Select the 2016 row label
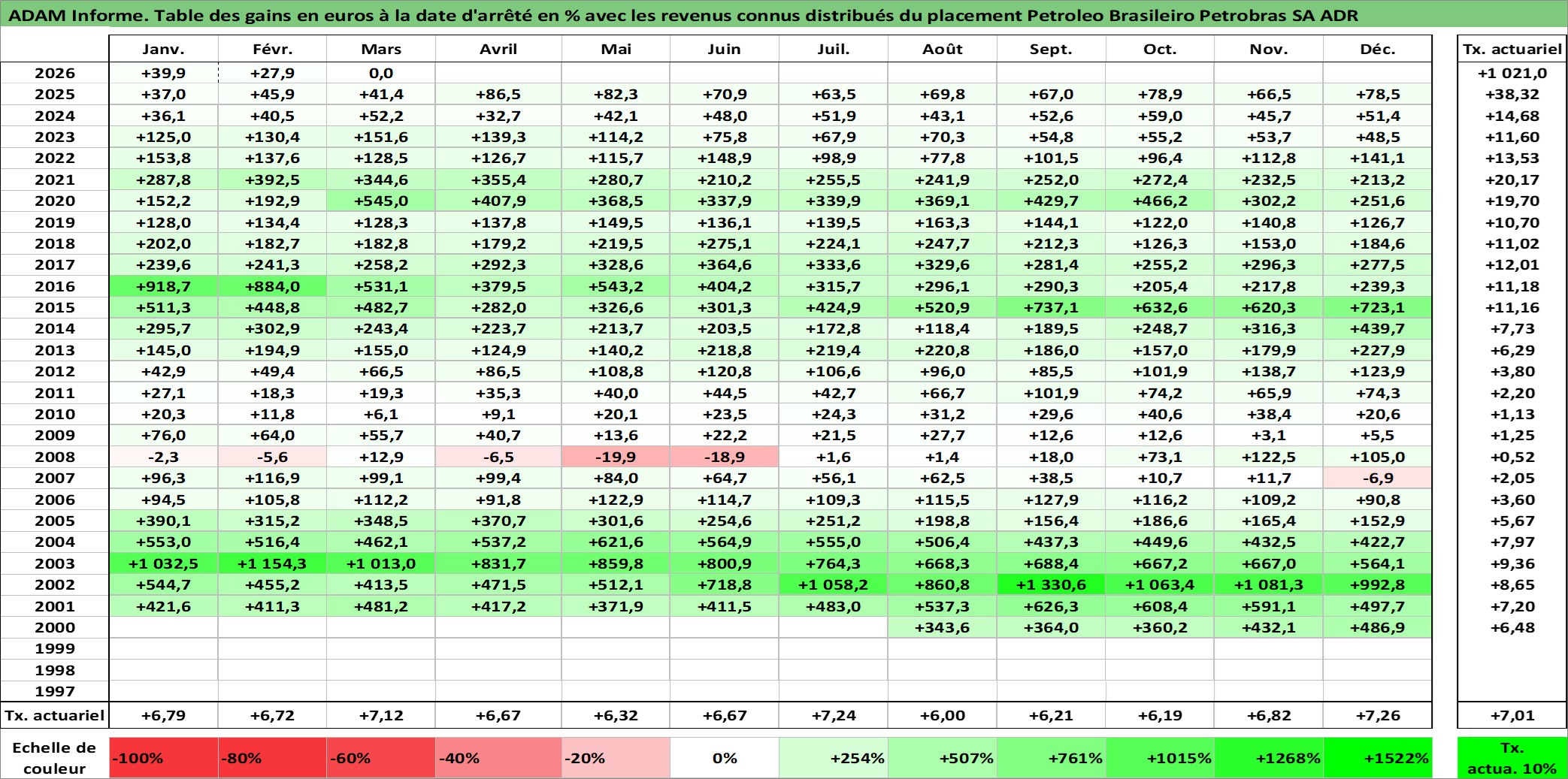Image resolution: width=1568 pixels, height=779 pixels. coord(55,286)
